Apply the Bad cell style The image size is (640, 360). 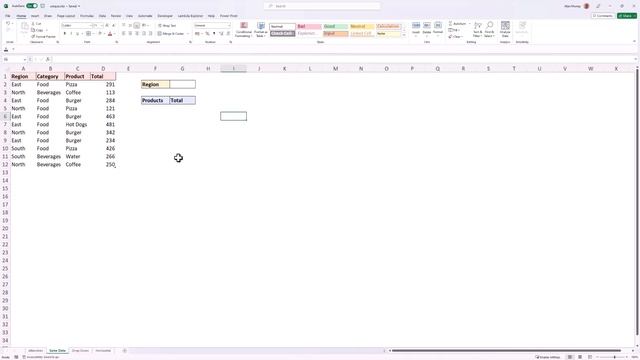(x=309, y=27)
